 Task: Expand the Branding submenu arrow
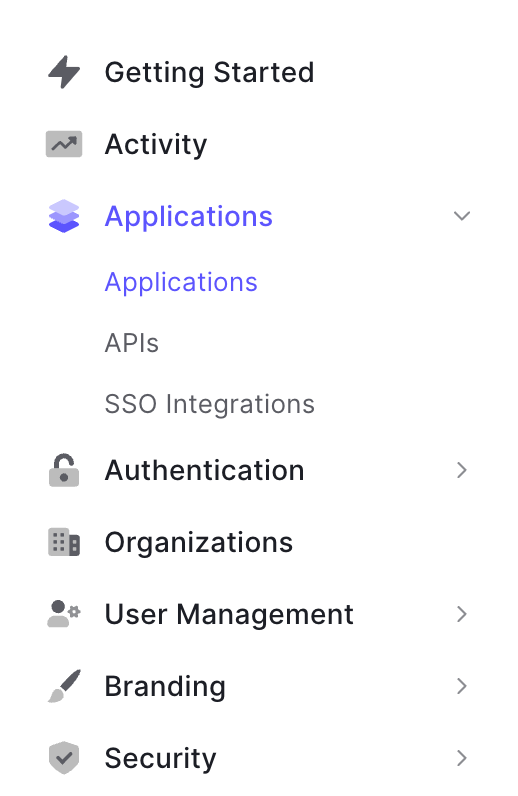[x=462, y=686]
